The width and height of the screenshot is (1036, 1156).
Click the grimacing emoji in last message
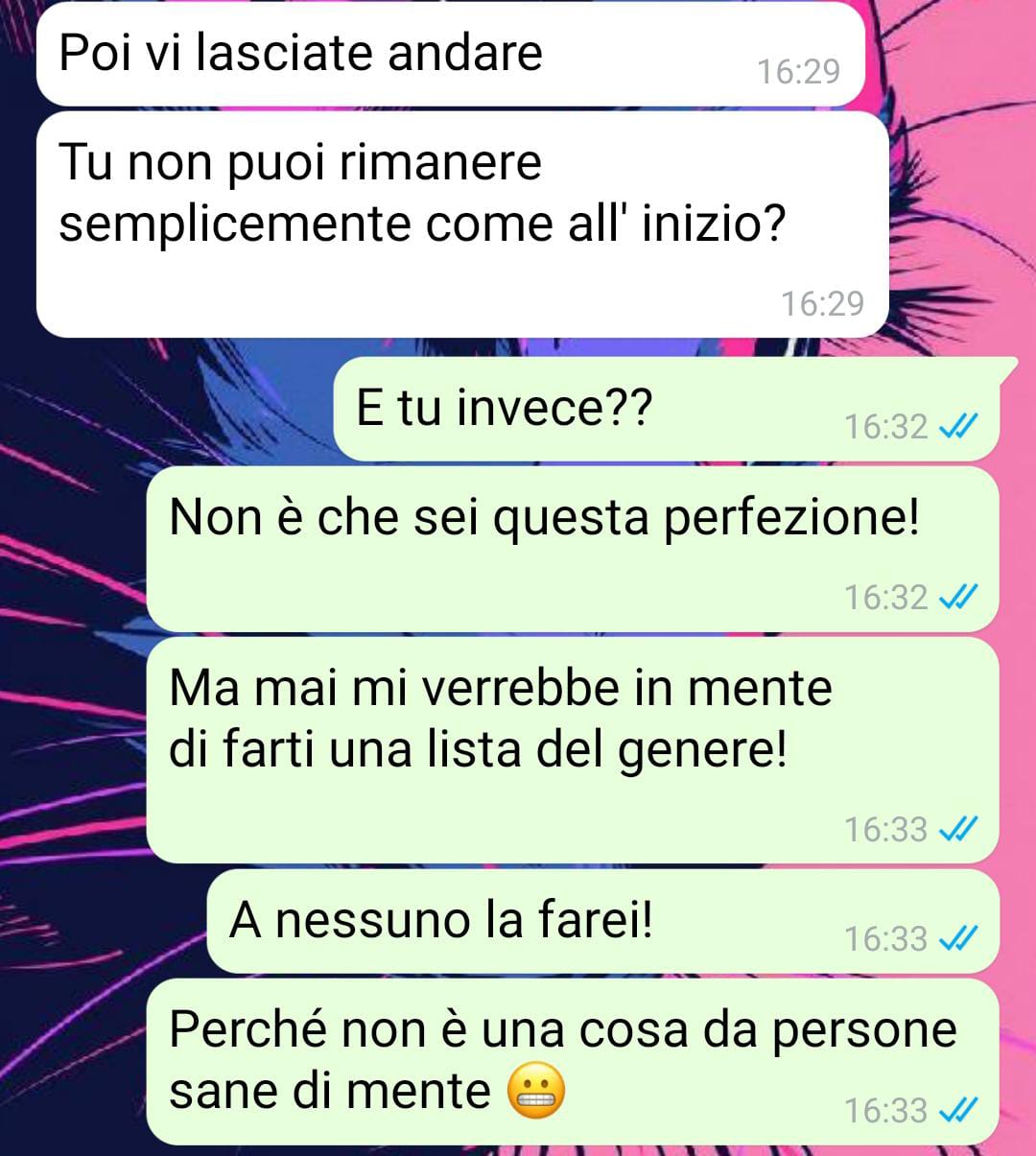pyautogui.click(x=536, y=1093)
